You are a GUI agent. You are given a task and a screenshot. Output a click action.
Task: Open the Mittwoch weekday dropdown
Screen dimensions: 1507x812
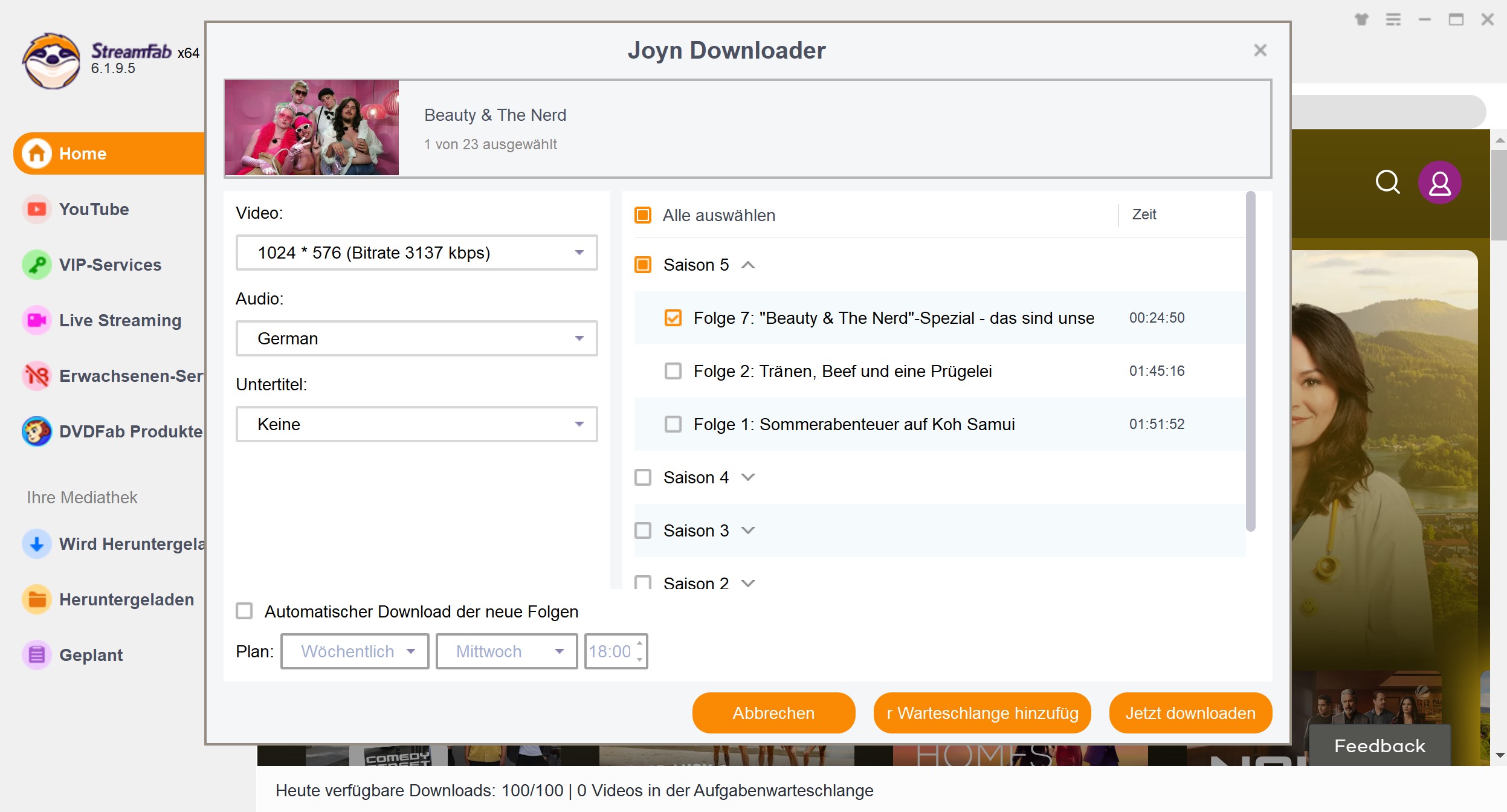[x=507, y=651]
